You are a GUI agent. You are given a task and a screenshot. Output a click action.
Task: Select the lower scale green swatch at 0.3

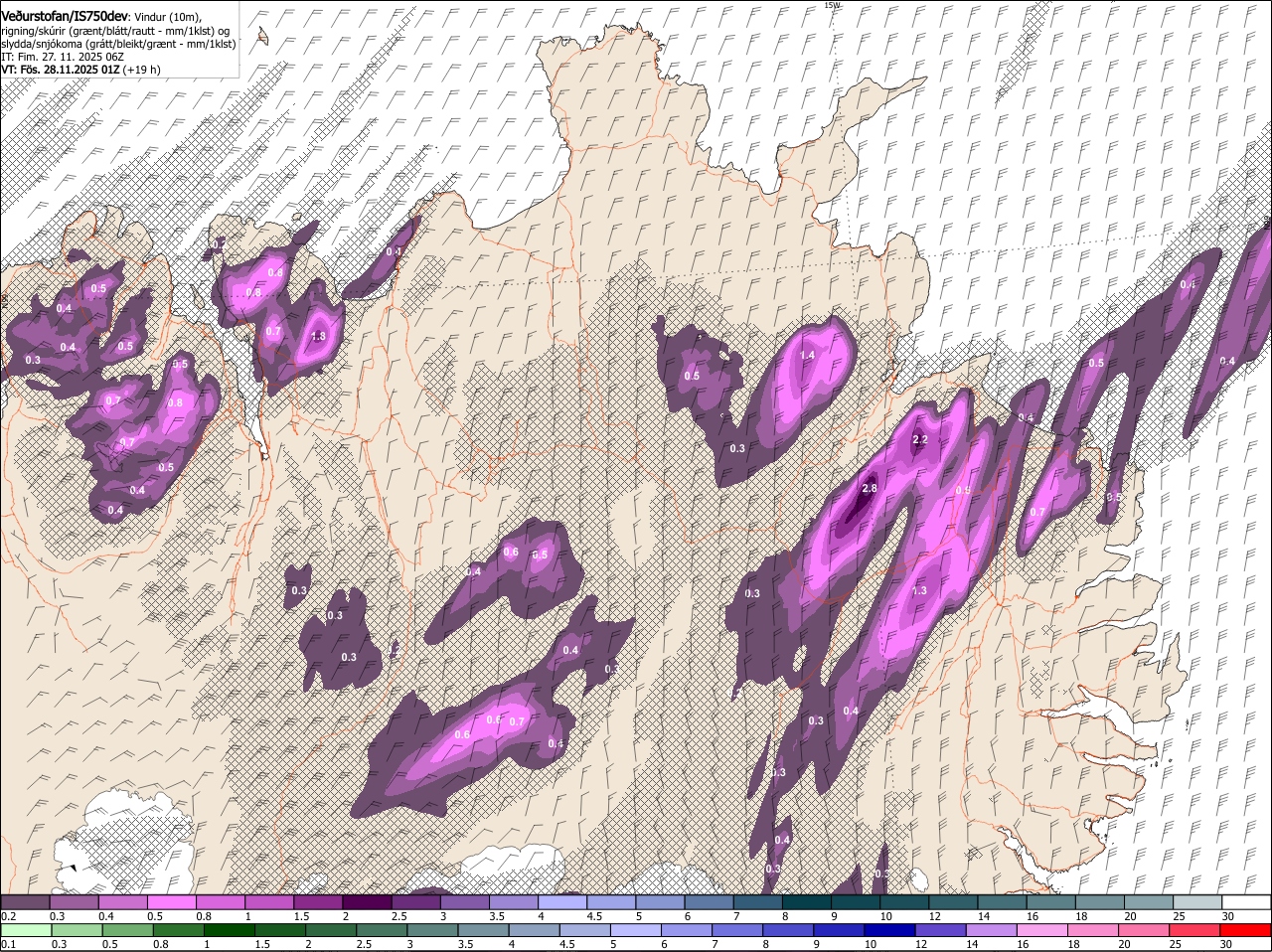tap(78, 930)
